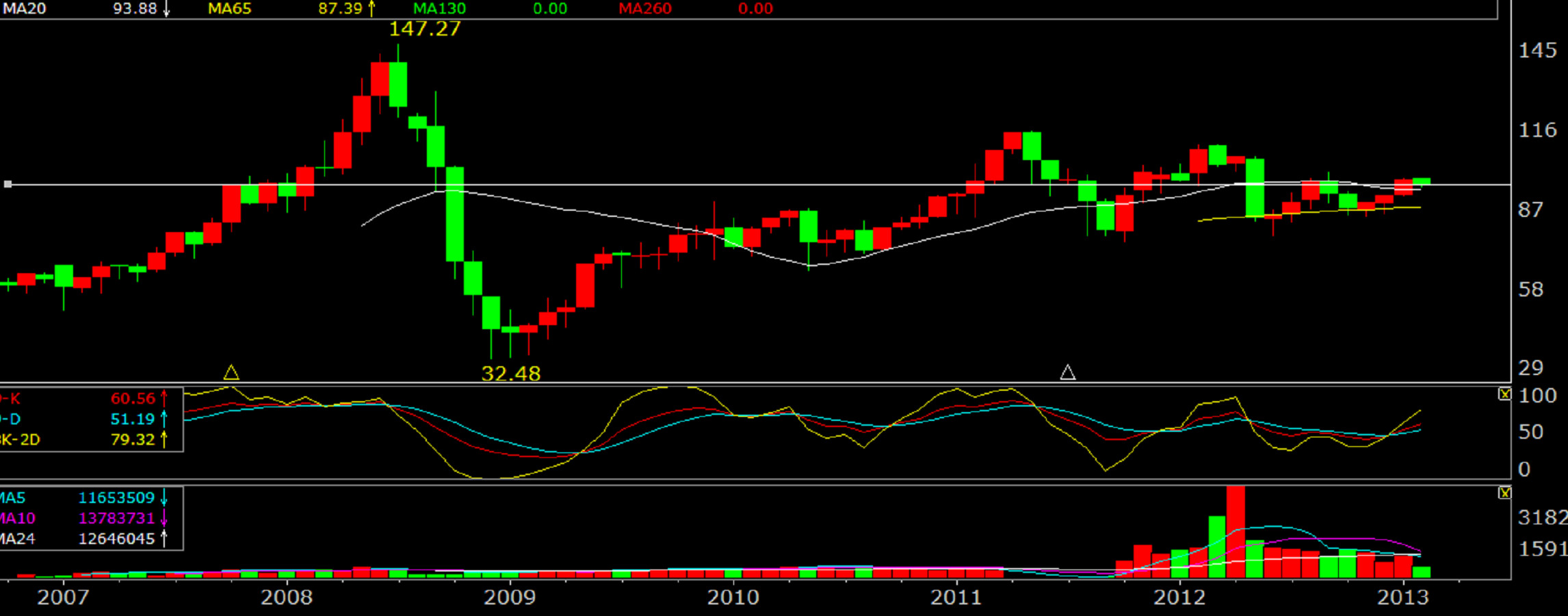Click the 2007 year label on time axis

63,598
